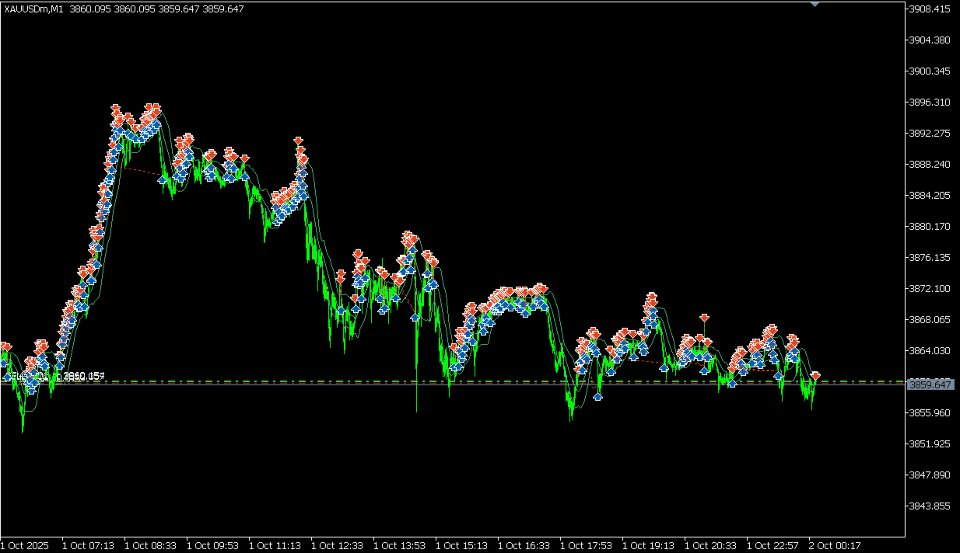960x553 pixels.
Task: Click price scale value 3855.960
Action: point(931,413)
